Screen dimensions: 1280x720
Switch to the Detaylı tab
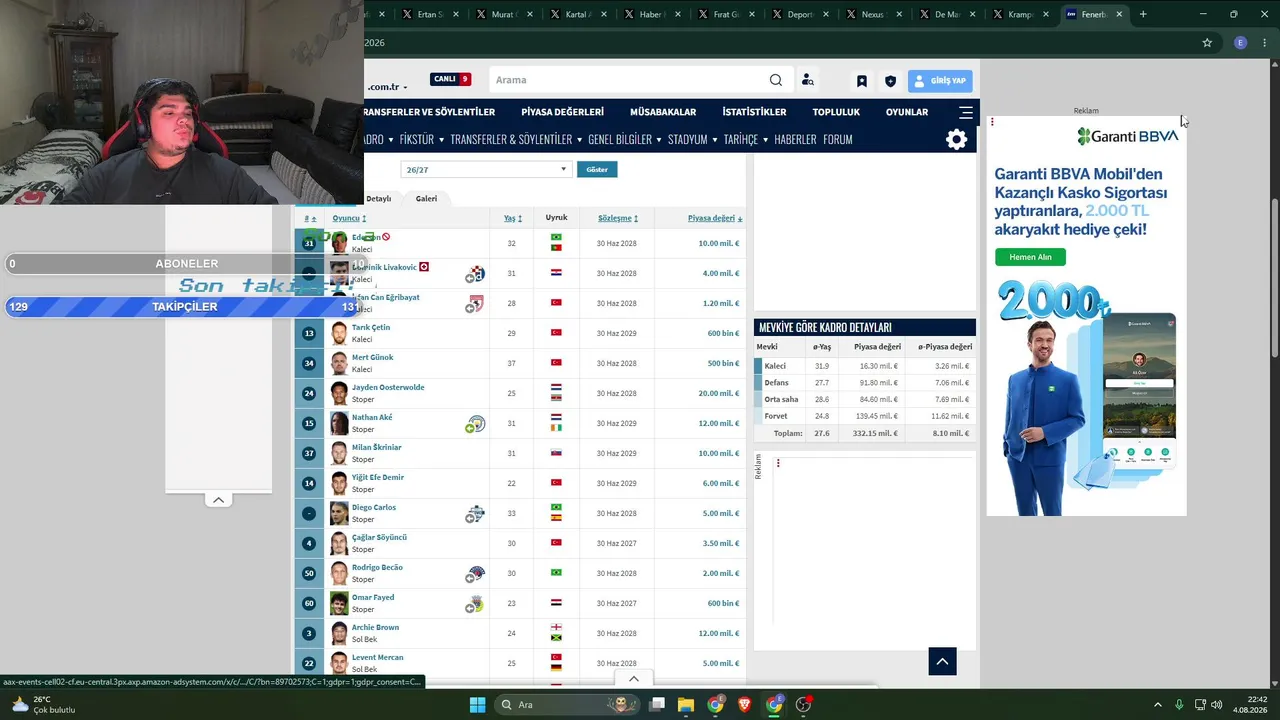379,199
